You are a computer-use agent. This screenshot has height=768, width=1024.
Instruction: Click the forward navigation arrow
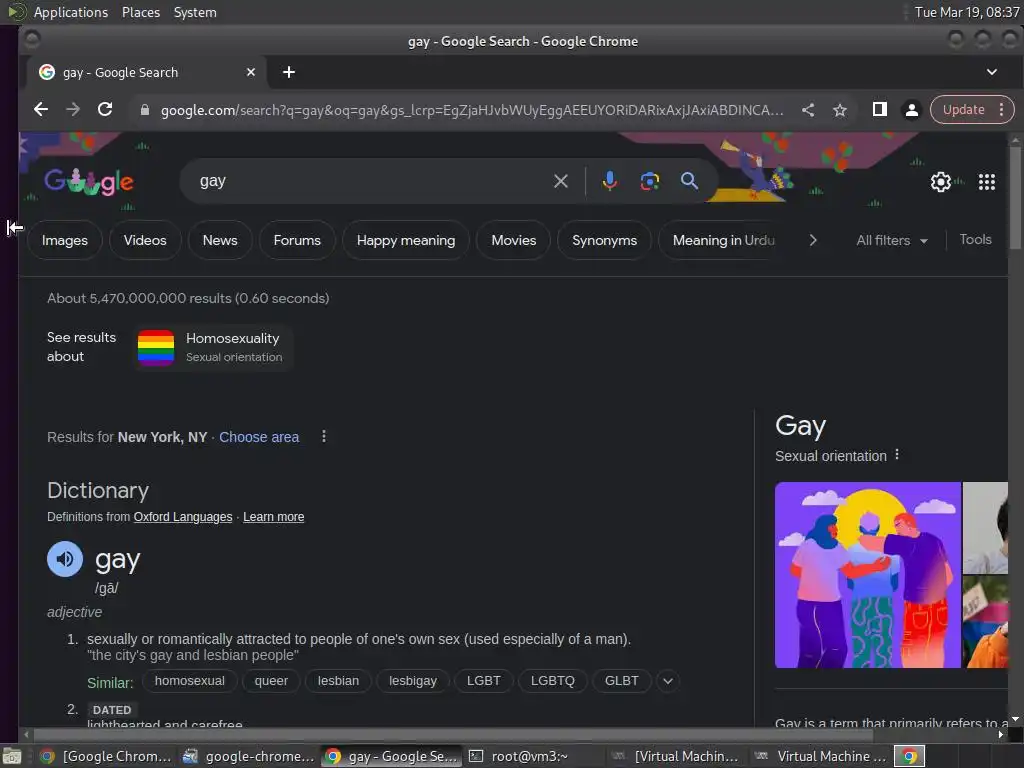(x=73, y=110)
